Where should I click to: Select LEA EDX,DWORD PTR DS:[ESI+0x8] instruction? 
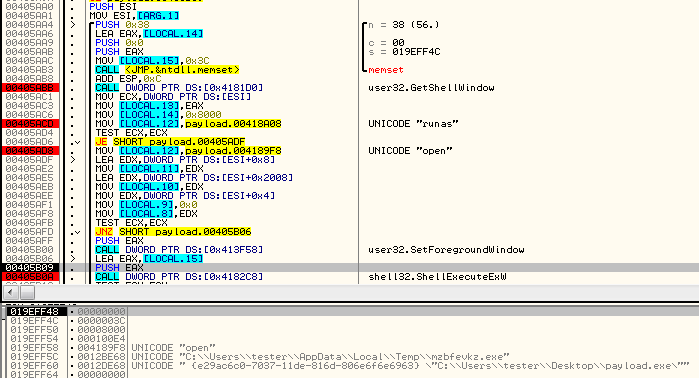pyautogui.click(x=185, y=160)
